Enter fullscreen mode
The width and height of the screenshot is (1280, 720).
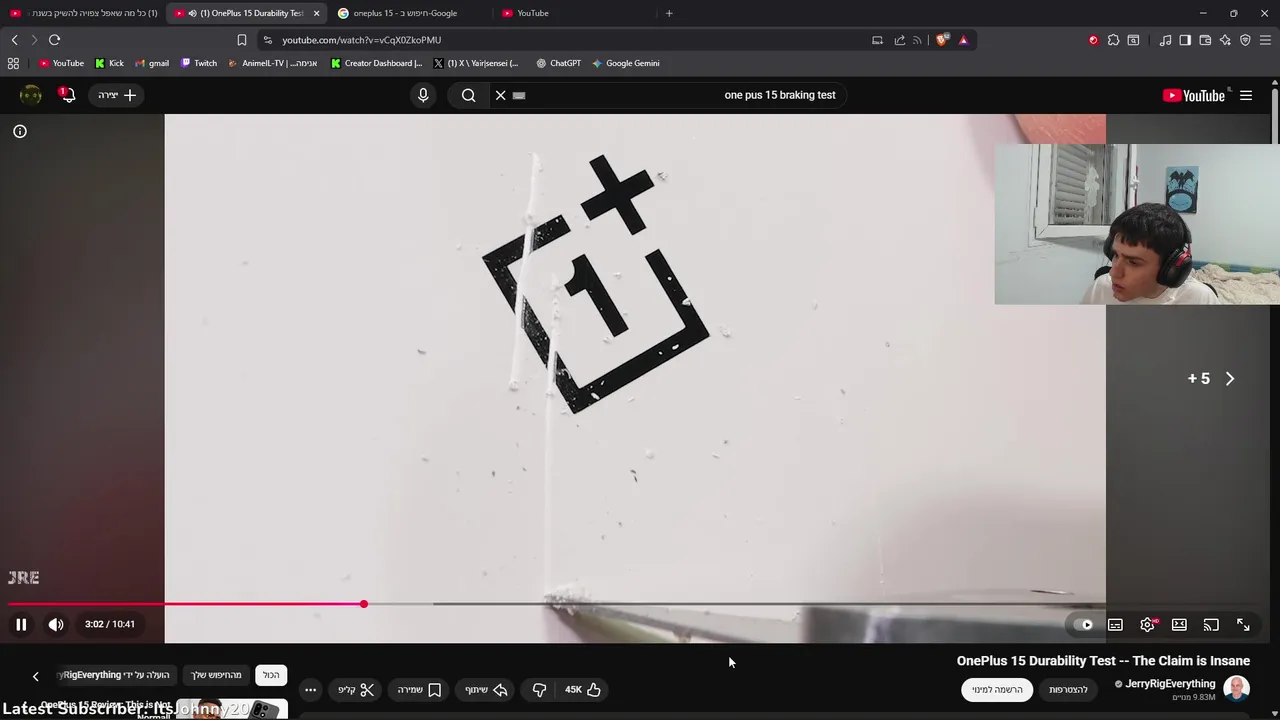point(1243,625)
